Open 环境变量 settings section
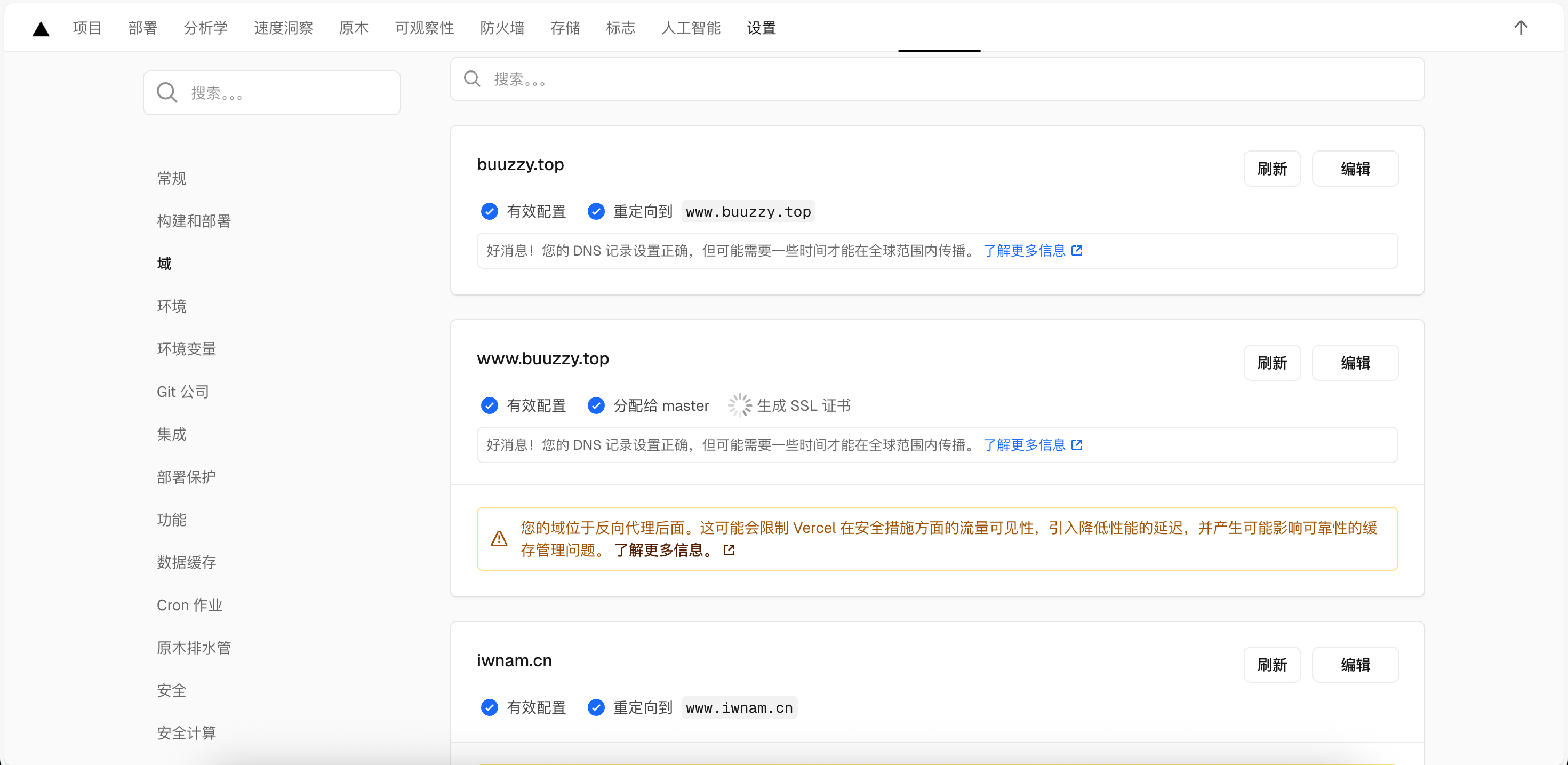1568x765 pixels. [187, 349]
